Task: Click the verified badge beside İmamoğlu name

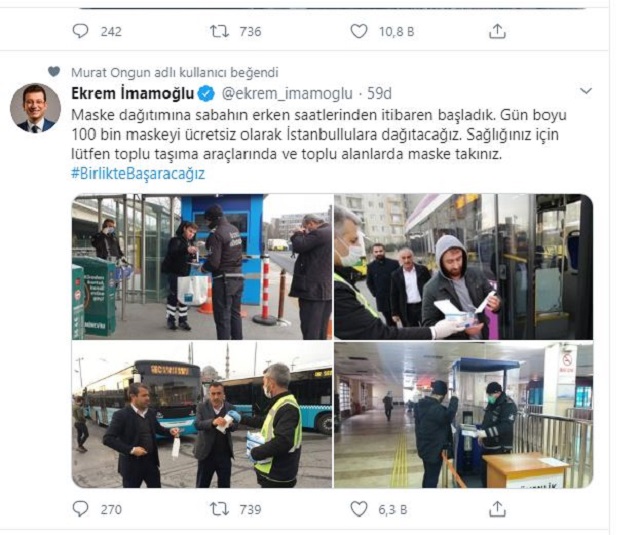Action: tap(206, 93)
